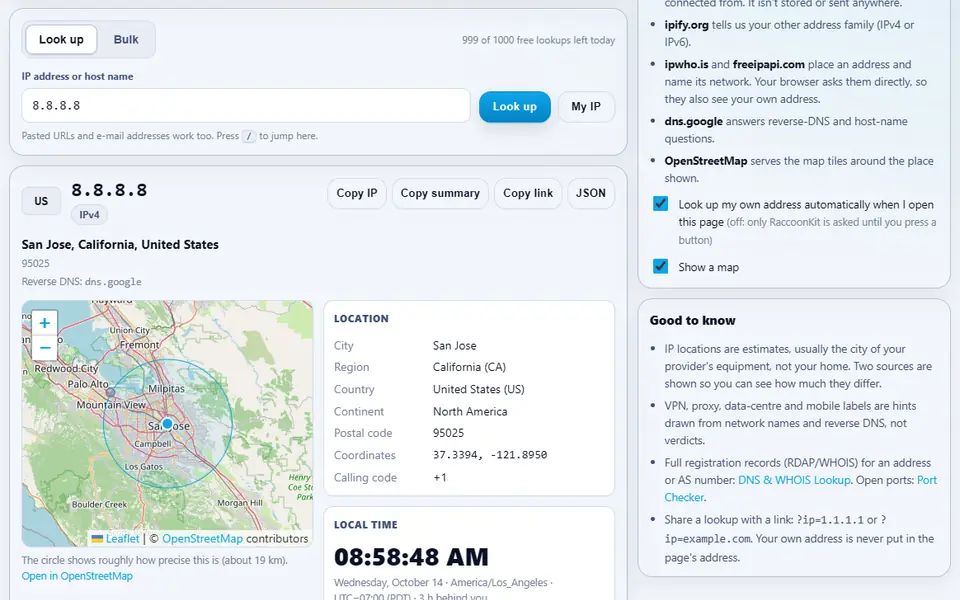Zoom in on the map

(45, 323)
